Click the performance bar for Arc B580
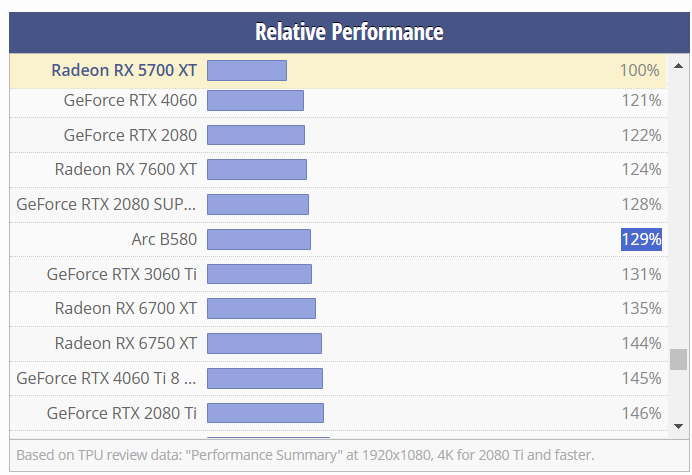Screen dimensions: 692x475 pyautogui.click(x=258, y=239)
